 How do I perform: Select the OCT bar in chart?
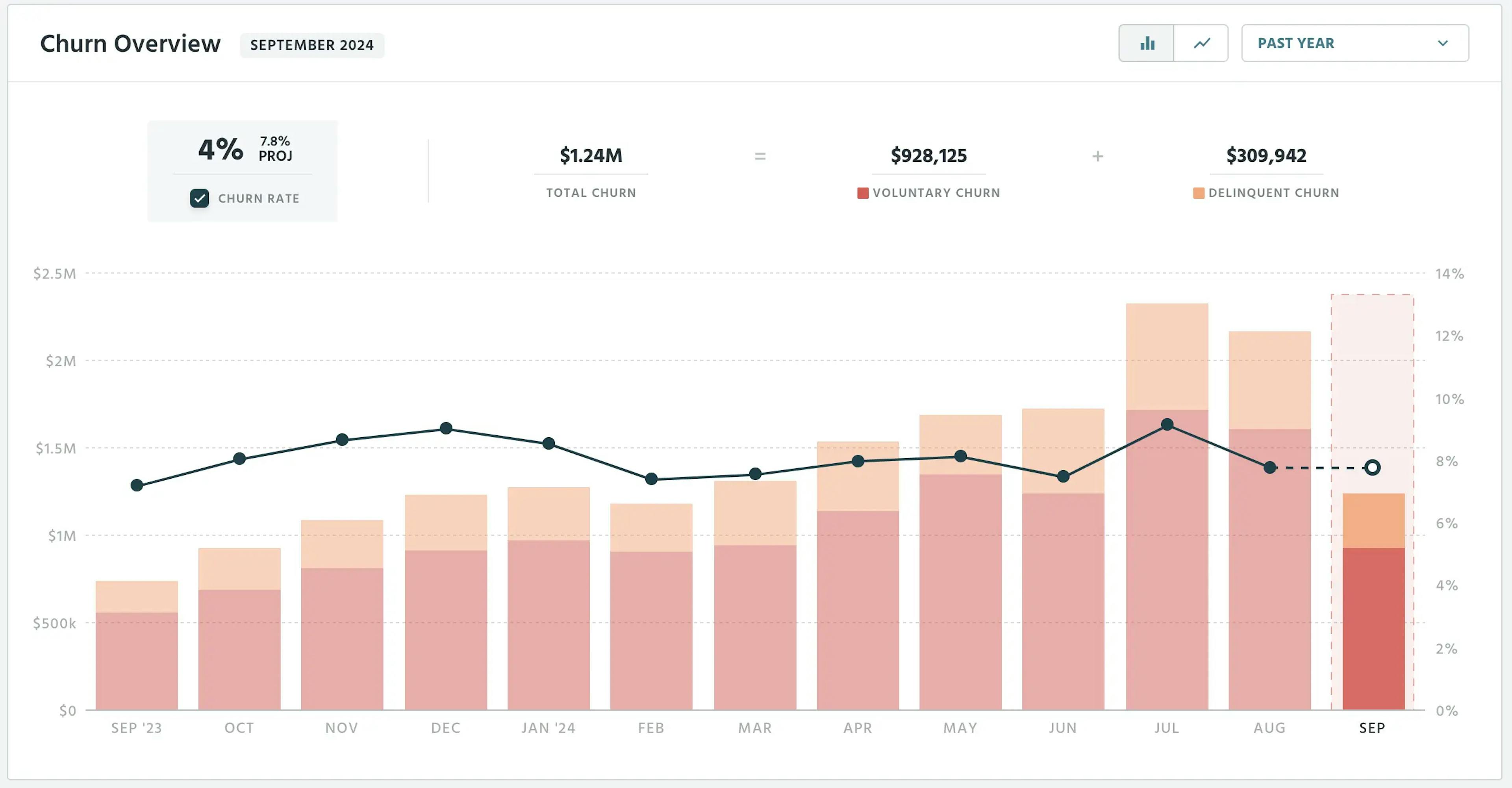(x=239, y=629)
